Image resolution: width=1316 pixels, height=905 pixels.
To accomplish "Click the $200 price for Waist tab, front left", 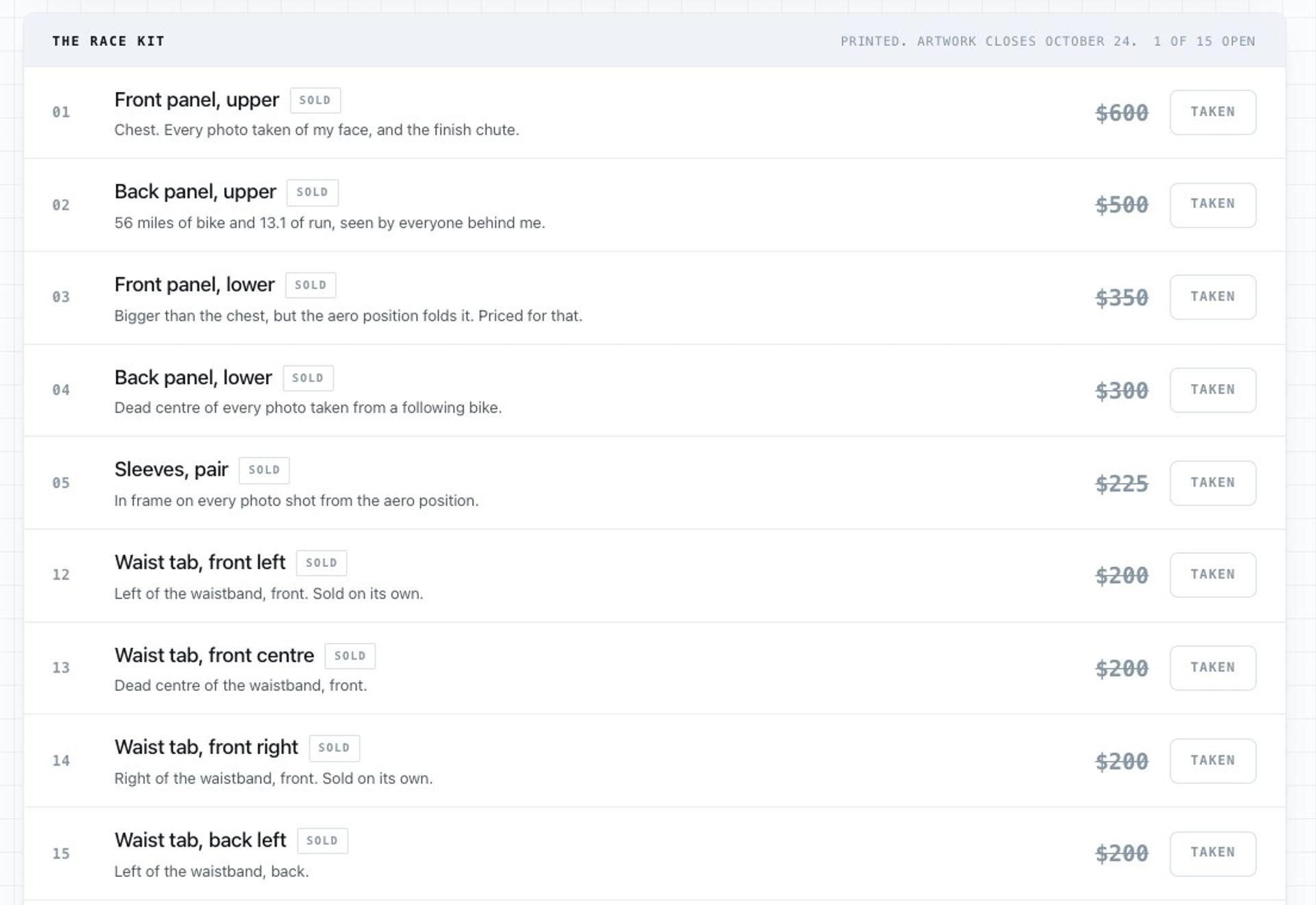I will (x=1122, y=575).
